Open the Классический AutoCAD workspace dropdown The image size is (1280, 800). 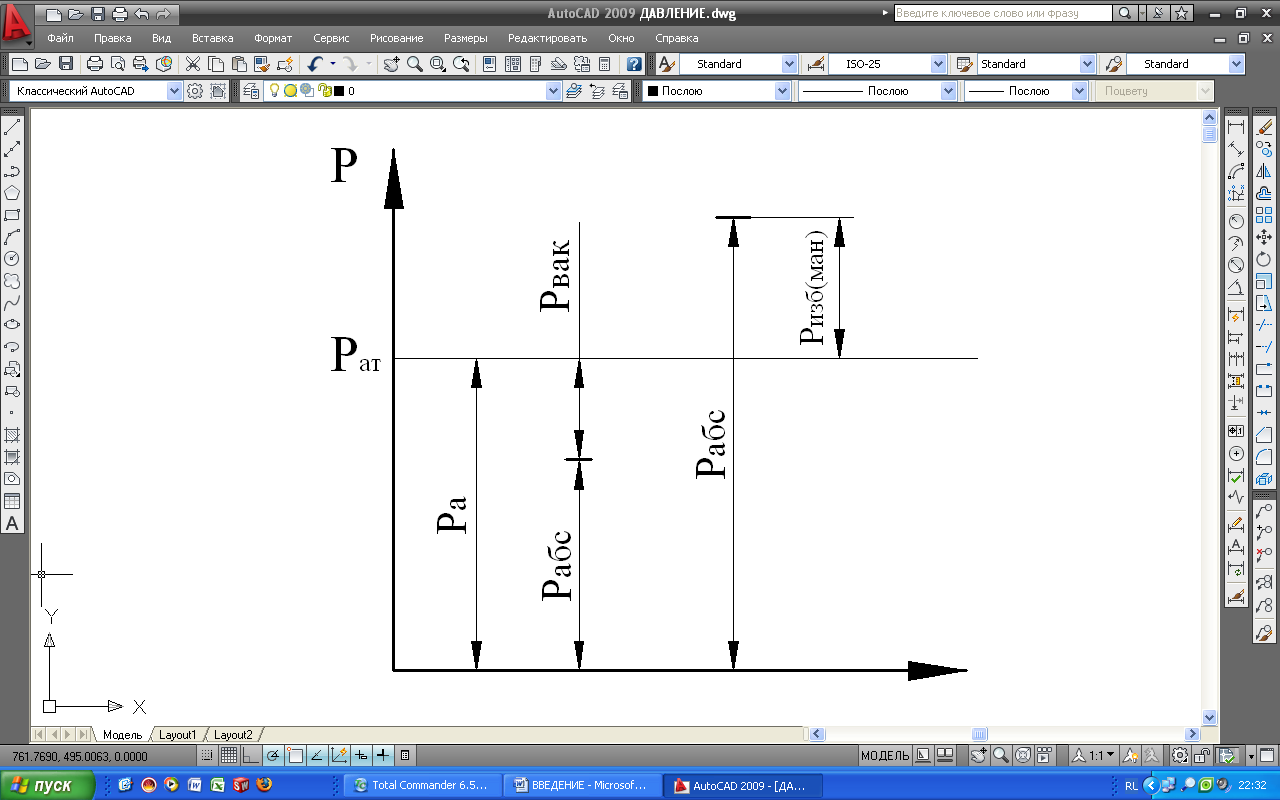(175, 91)
